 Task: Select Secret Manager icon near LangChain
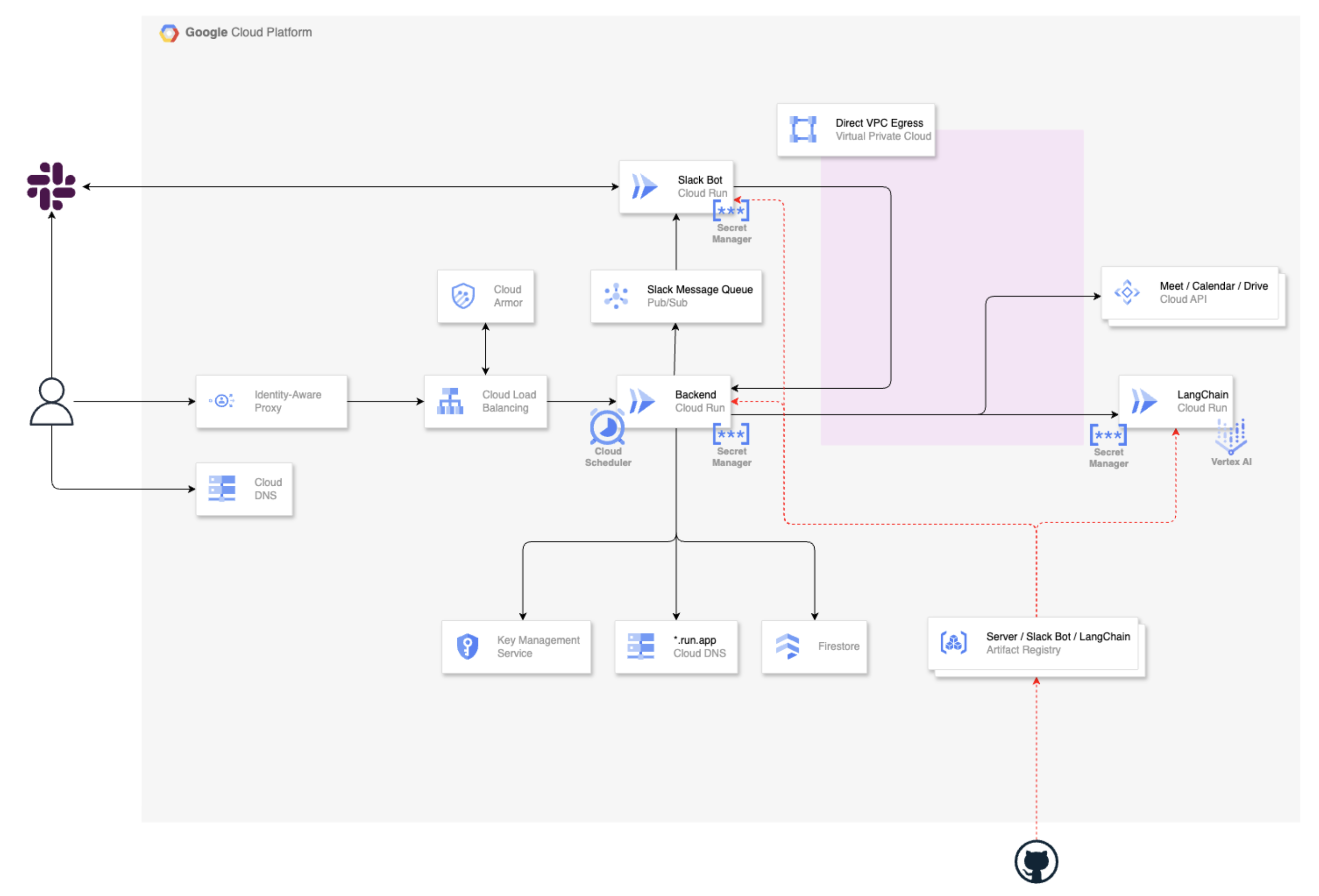1108,435
